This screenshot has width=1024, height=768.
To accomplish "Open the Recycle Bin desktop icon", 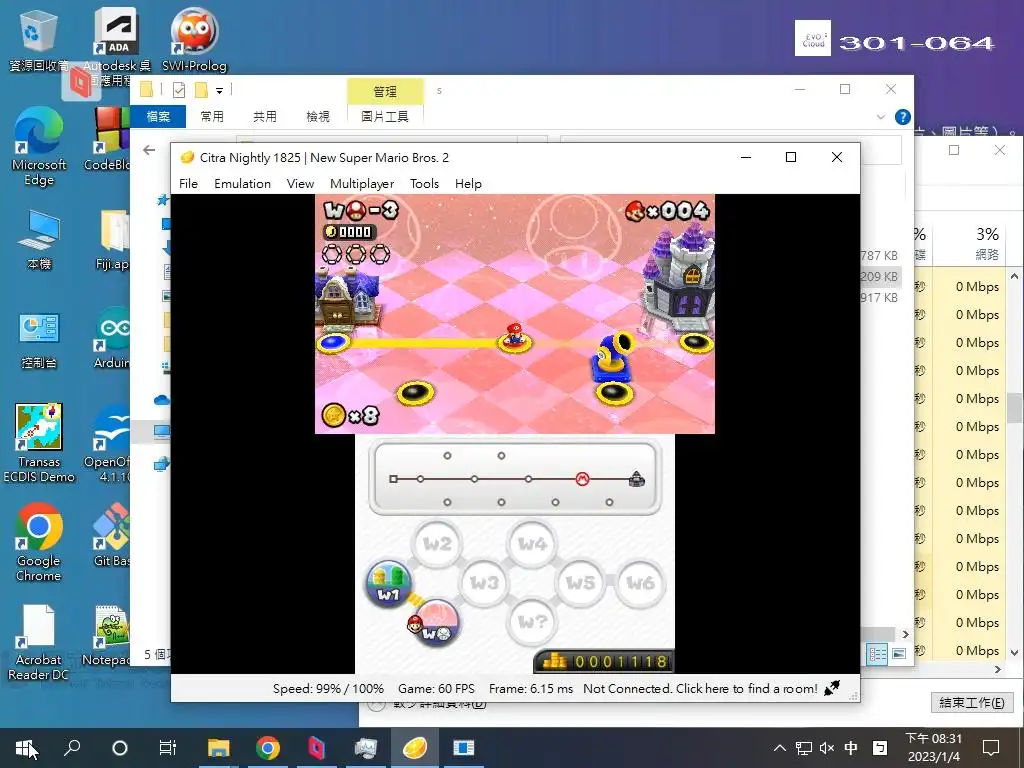I will coord(39,40).
